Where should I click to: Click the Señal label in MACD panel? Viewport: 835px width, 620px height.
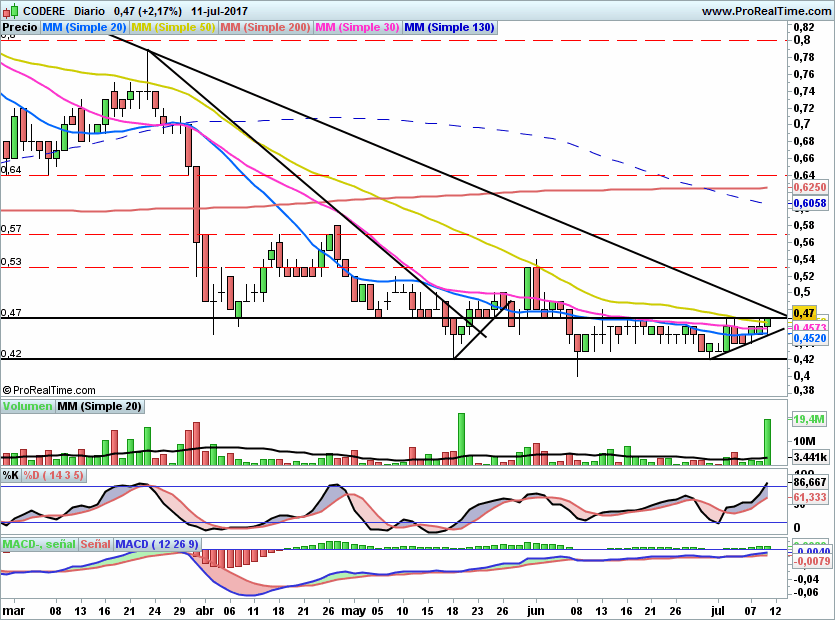(95, 544)
